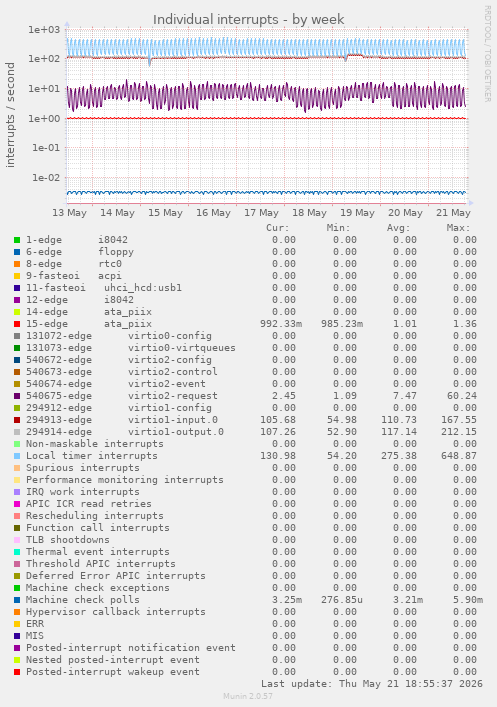The width and height of the screenshot is (497, 707).
Task: Click the 20 May date label on axis
Action: click(x=405, y=213)
